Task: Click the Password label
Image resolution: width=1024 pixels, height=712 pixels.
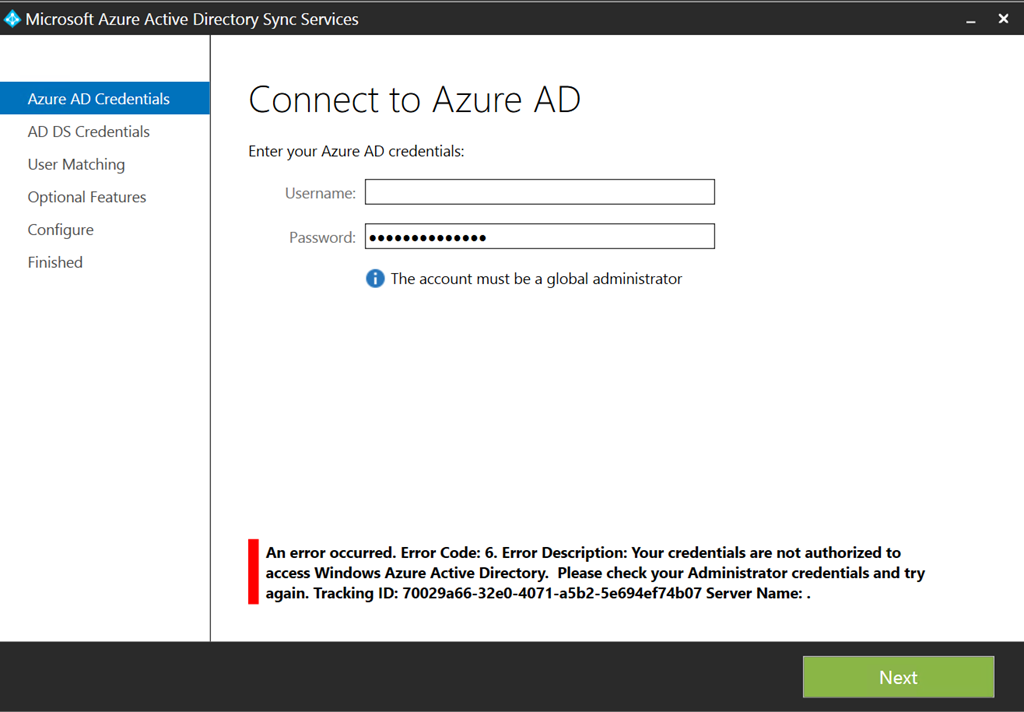Action: click(322, 238)
